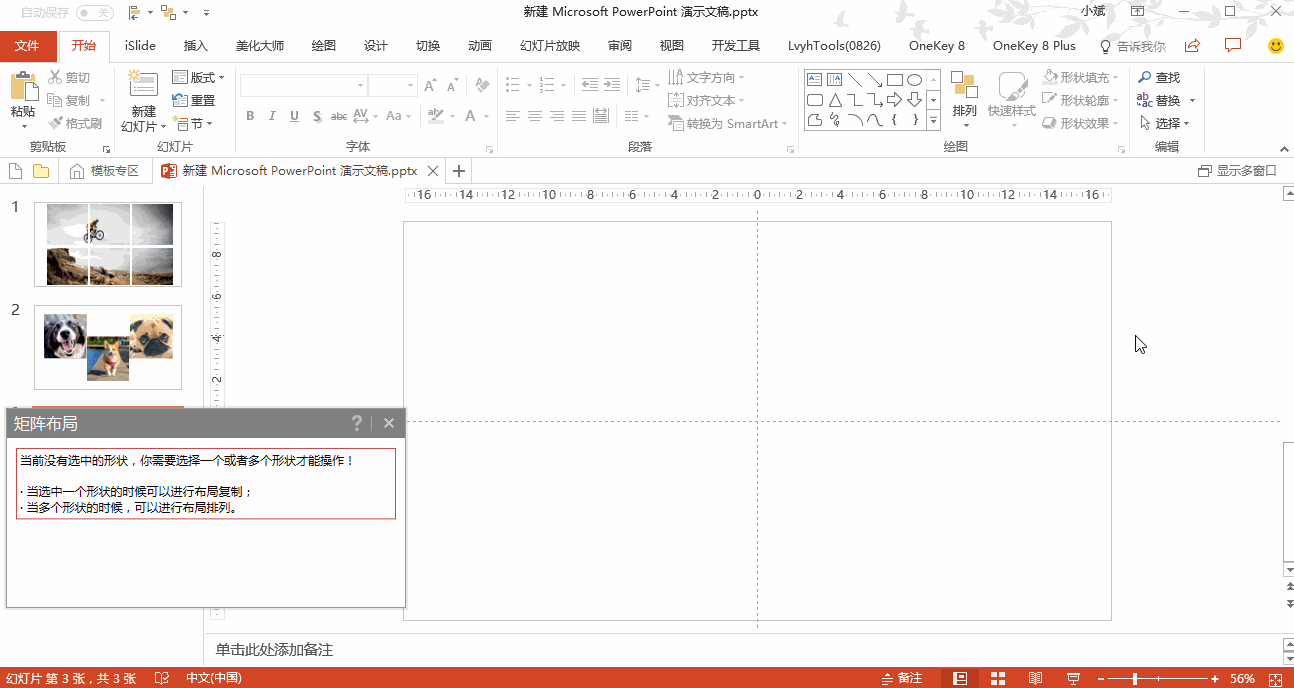Viewport: 1294px width, 688px height.
Task: Open the Select (选择) dropdown menu
Action: 1165,123
